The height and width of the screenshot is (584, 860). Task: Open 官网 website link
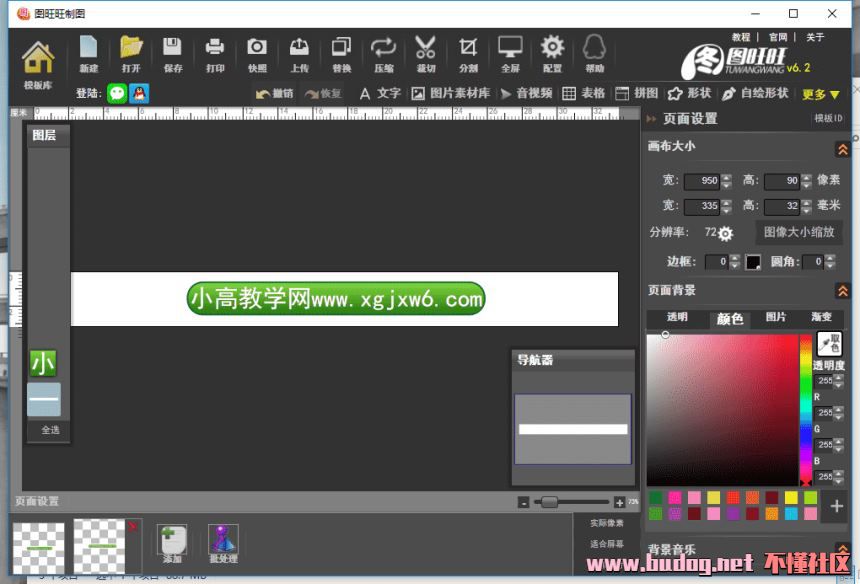coord(778,37)
